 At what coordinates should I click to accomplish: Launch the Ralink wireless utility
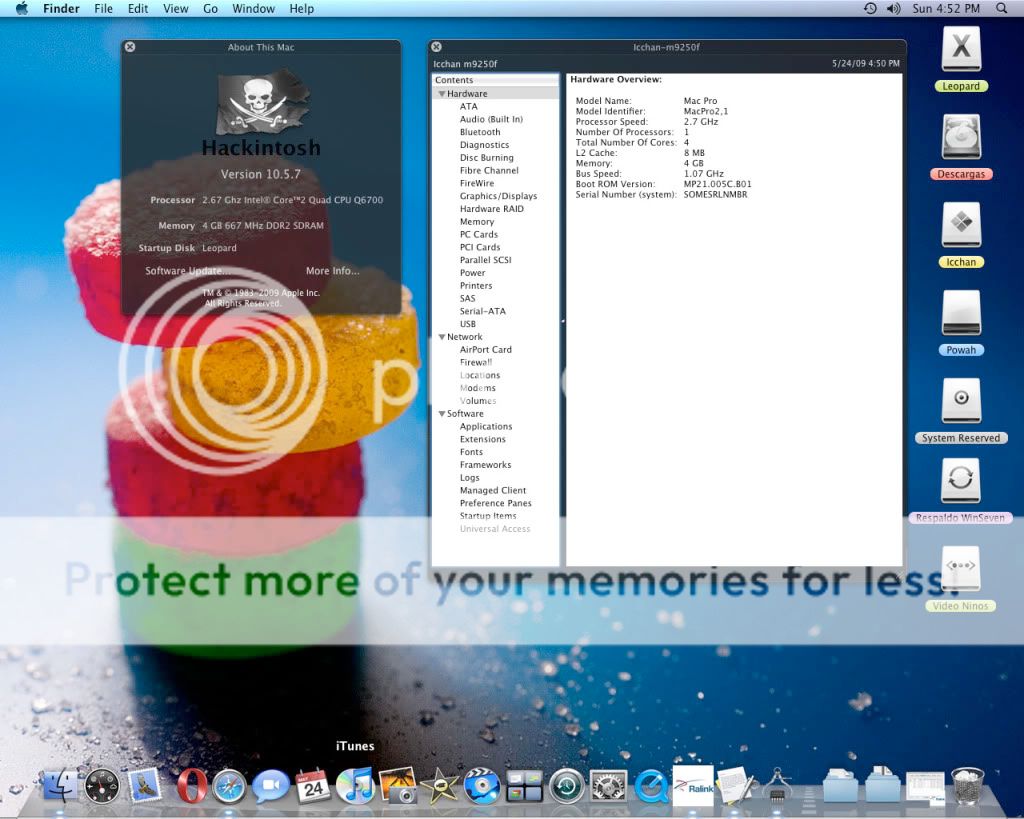pos(693,786)
